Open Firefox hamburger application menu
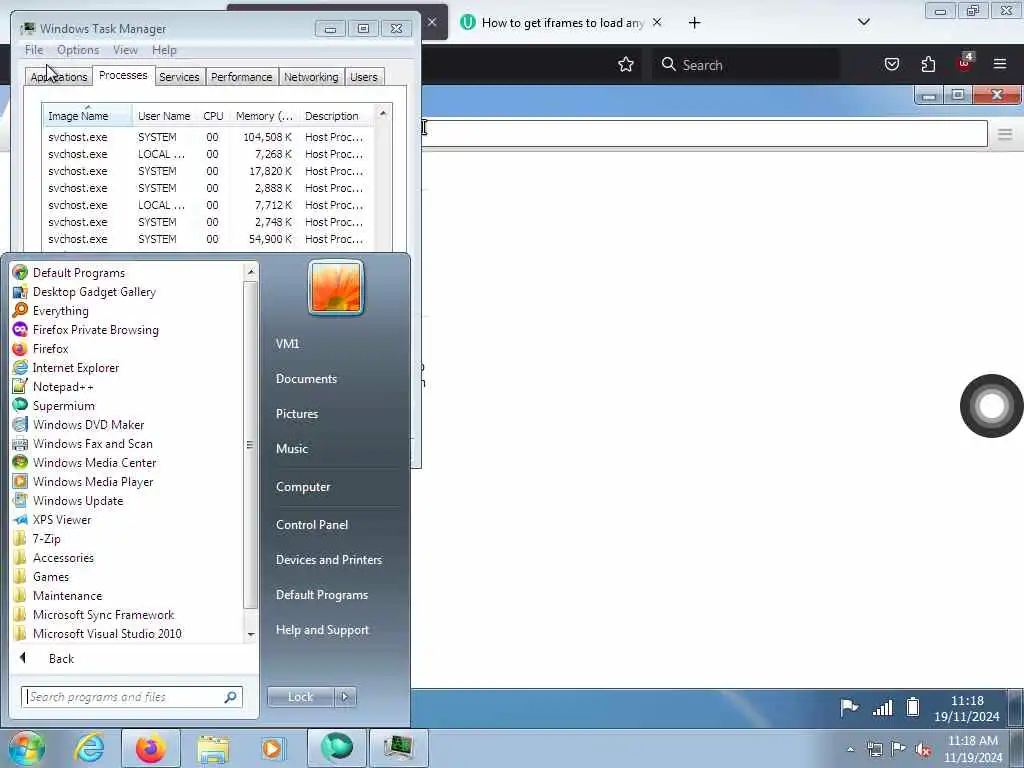The height and width of the screenshot is (768, 1024). (x=1000, y=64)
